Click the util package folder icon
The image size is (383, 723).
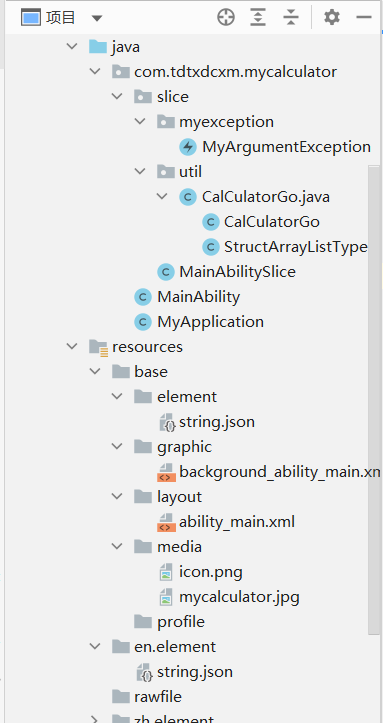pyautogui.click(x=165, y=172)
